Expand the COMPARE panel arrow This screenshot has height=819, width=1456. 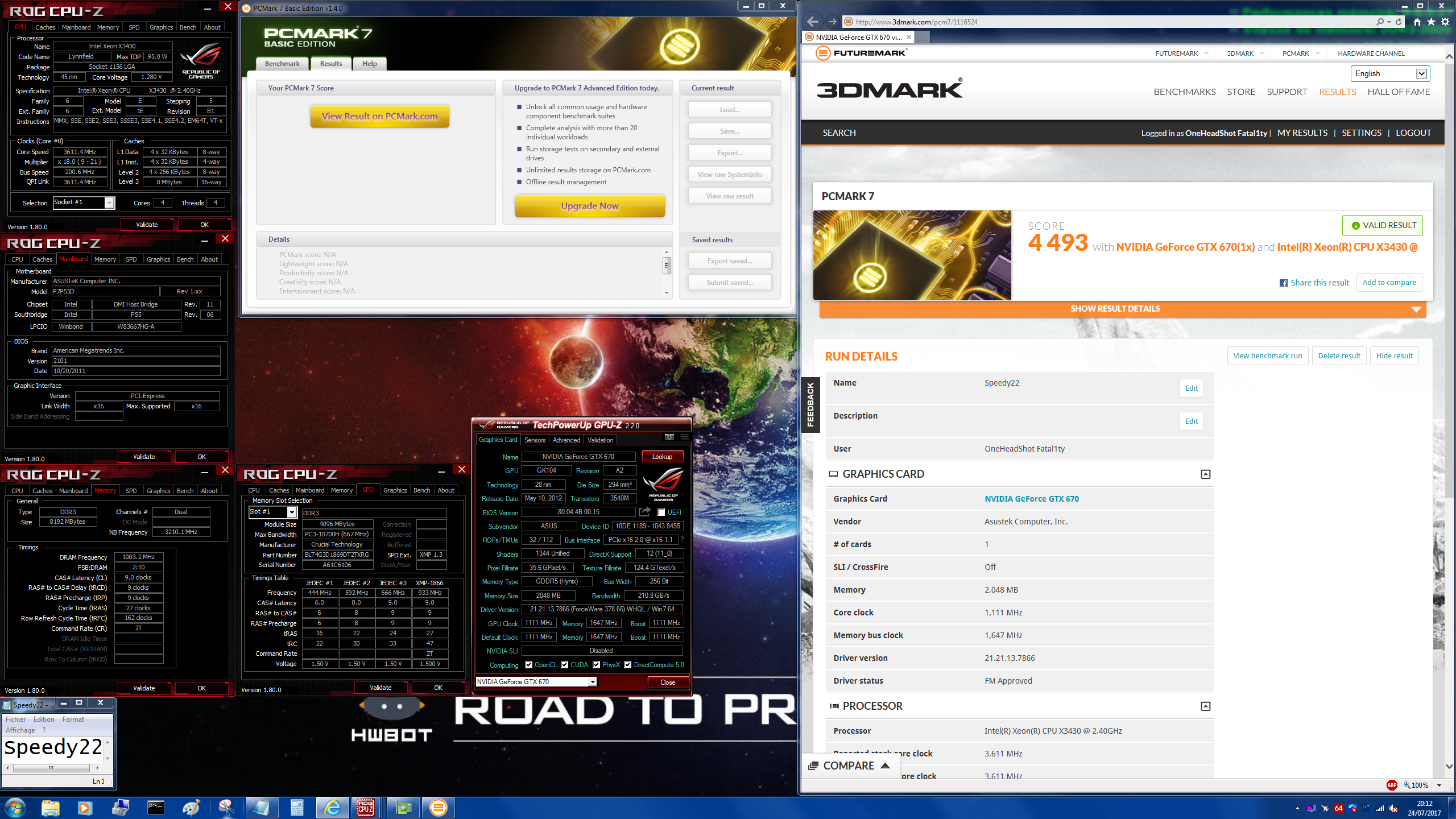pos(885,766)
